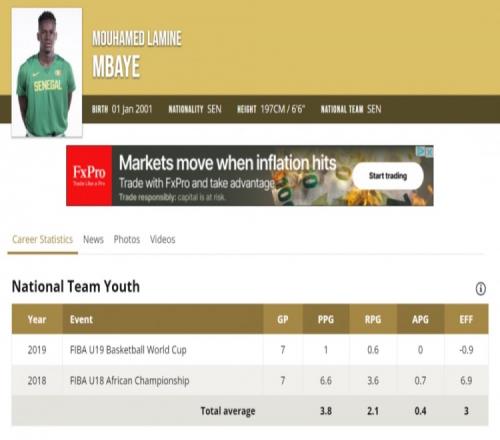Viewport: 500px width, 440px height.
Task: Switch to the Videos tab
Action: (x=163, y=239)
